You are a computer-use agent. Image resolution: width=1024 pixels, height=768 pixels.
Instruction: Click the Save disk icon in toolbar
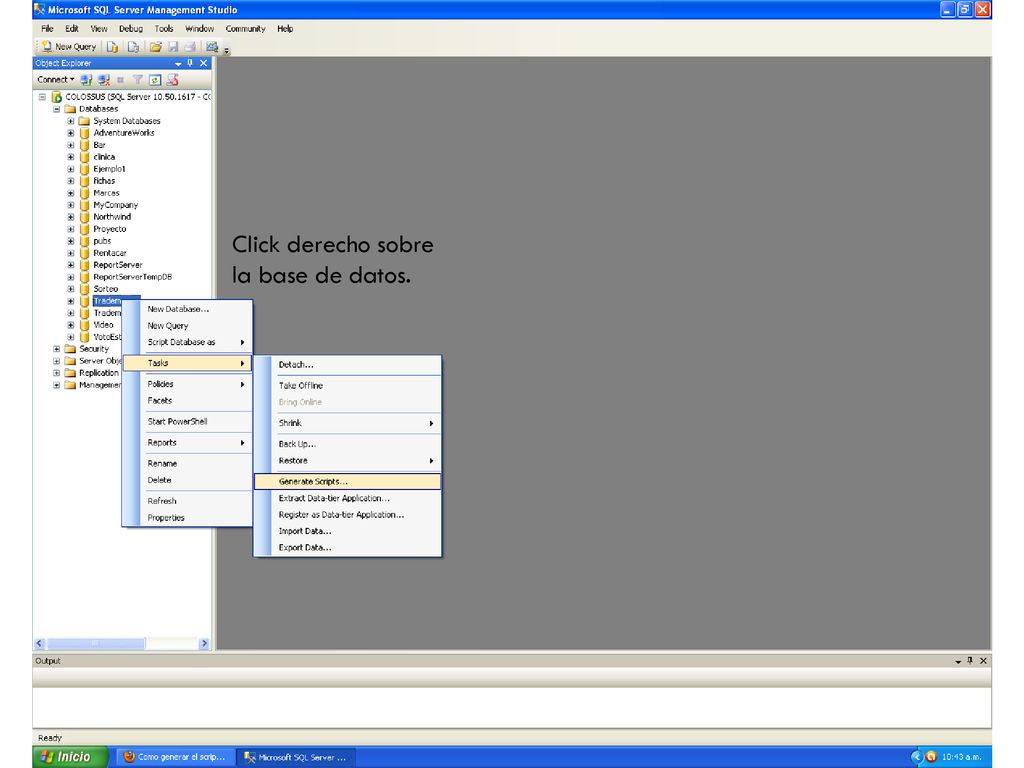click(x=173, y=47)
